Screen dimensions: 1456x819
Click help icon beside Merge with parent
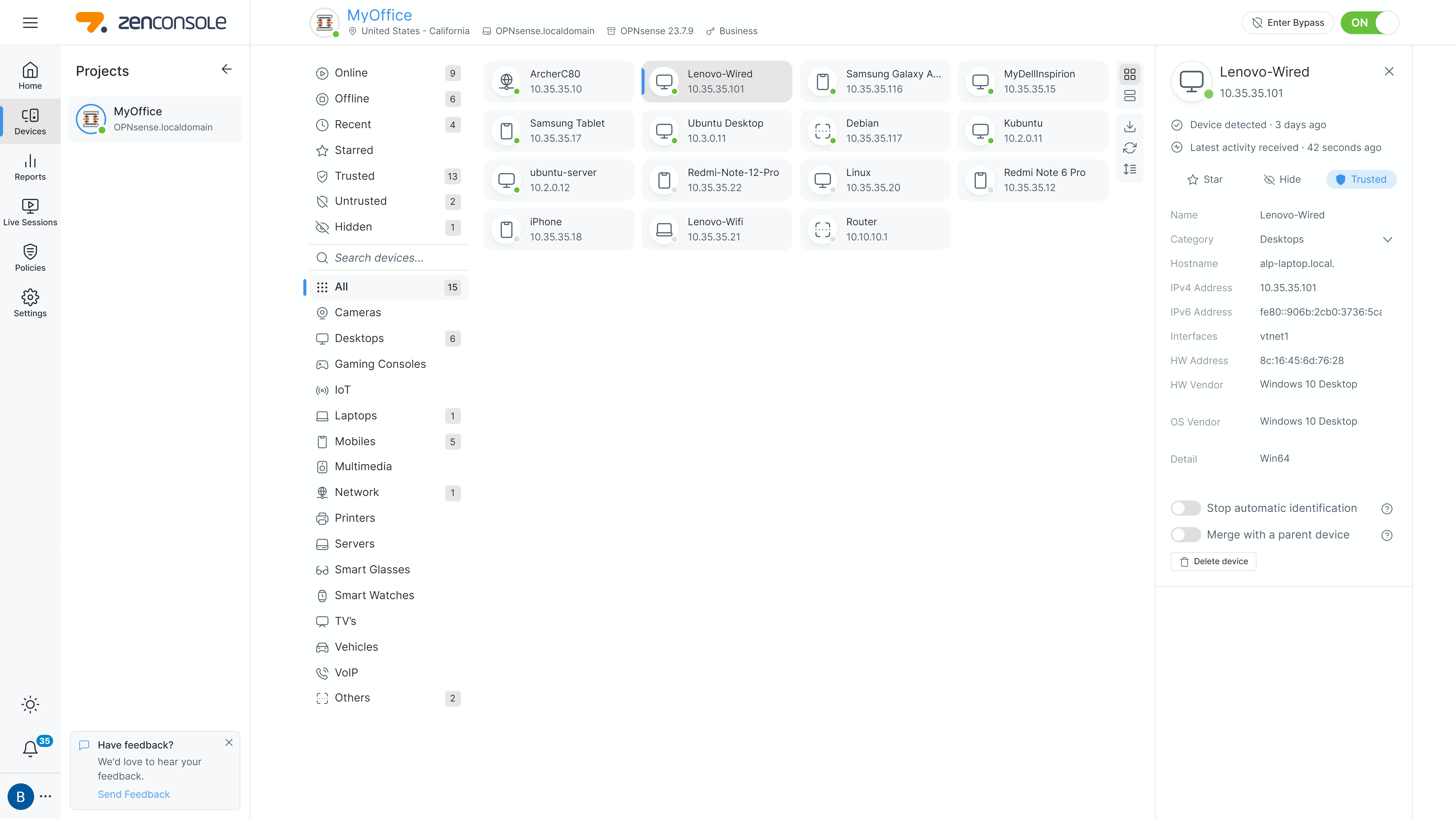[1386, 535]
